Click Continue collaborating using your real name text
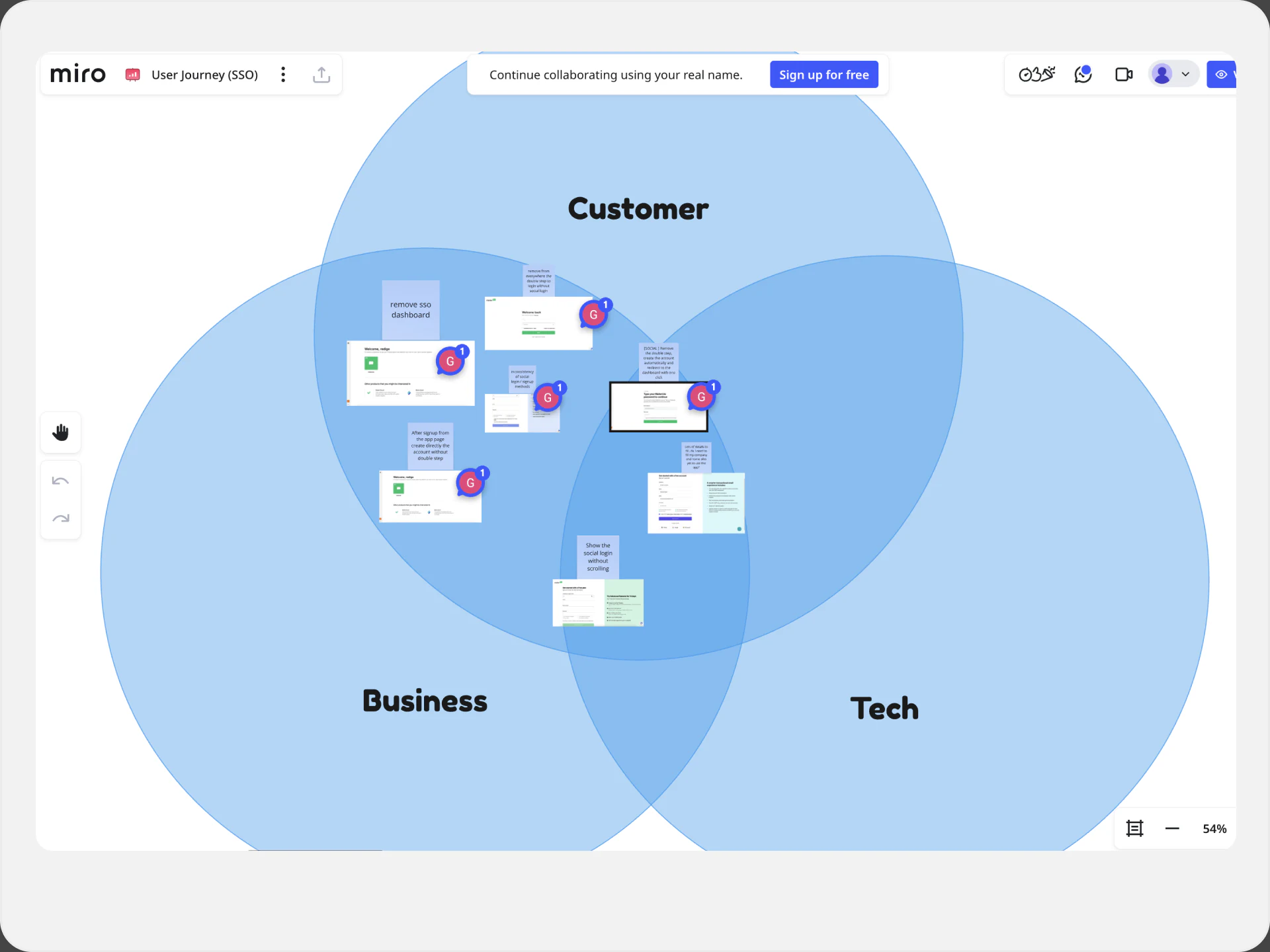The image size is (1270, 952). (x=616, y=75)
